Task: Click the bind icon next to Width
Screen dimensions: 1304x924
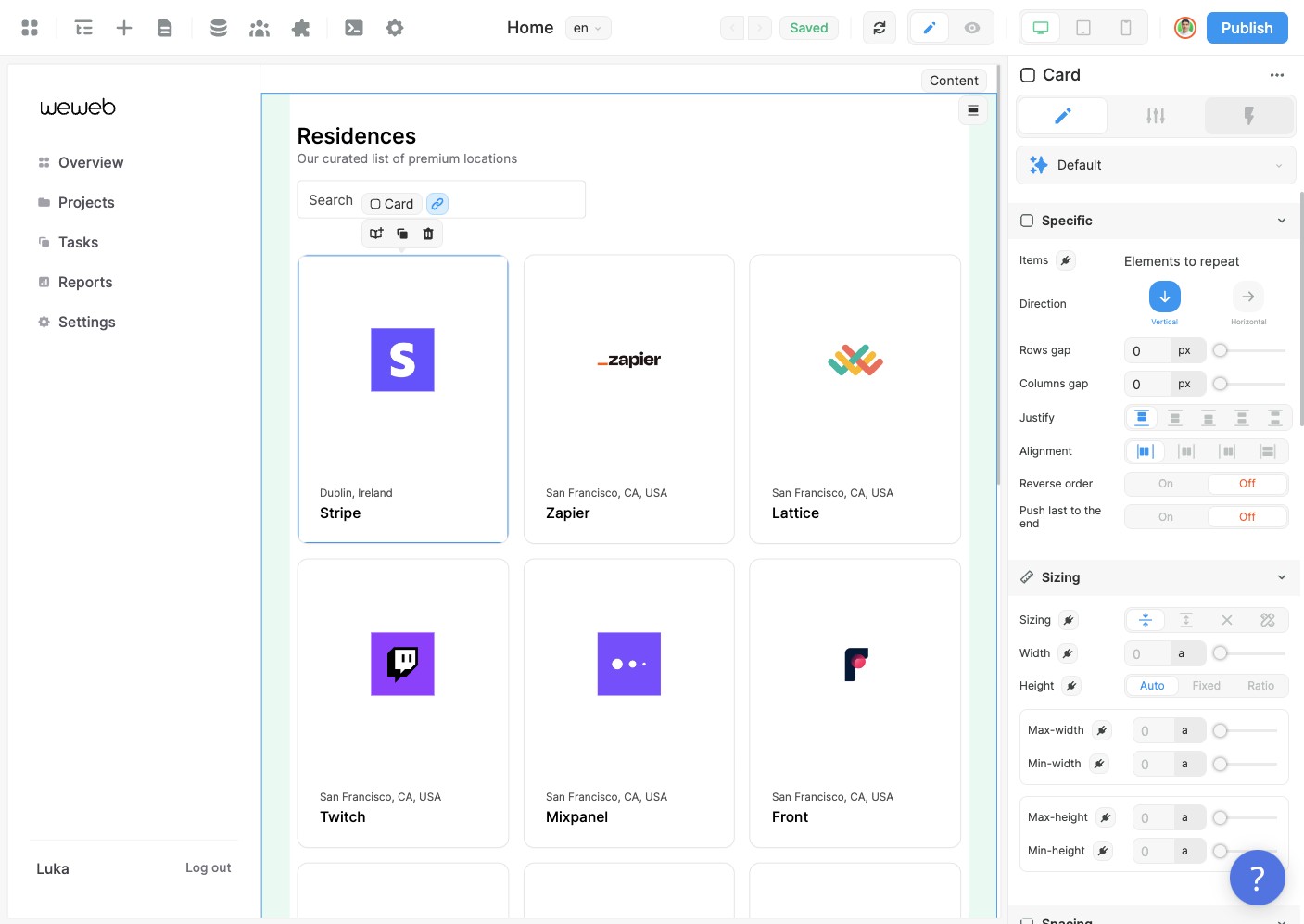Action: tap(1068, 653)
